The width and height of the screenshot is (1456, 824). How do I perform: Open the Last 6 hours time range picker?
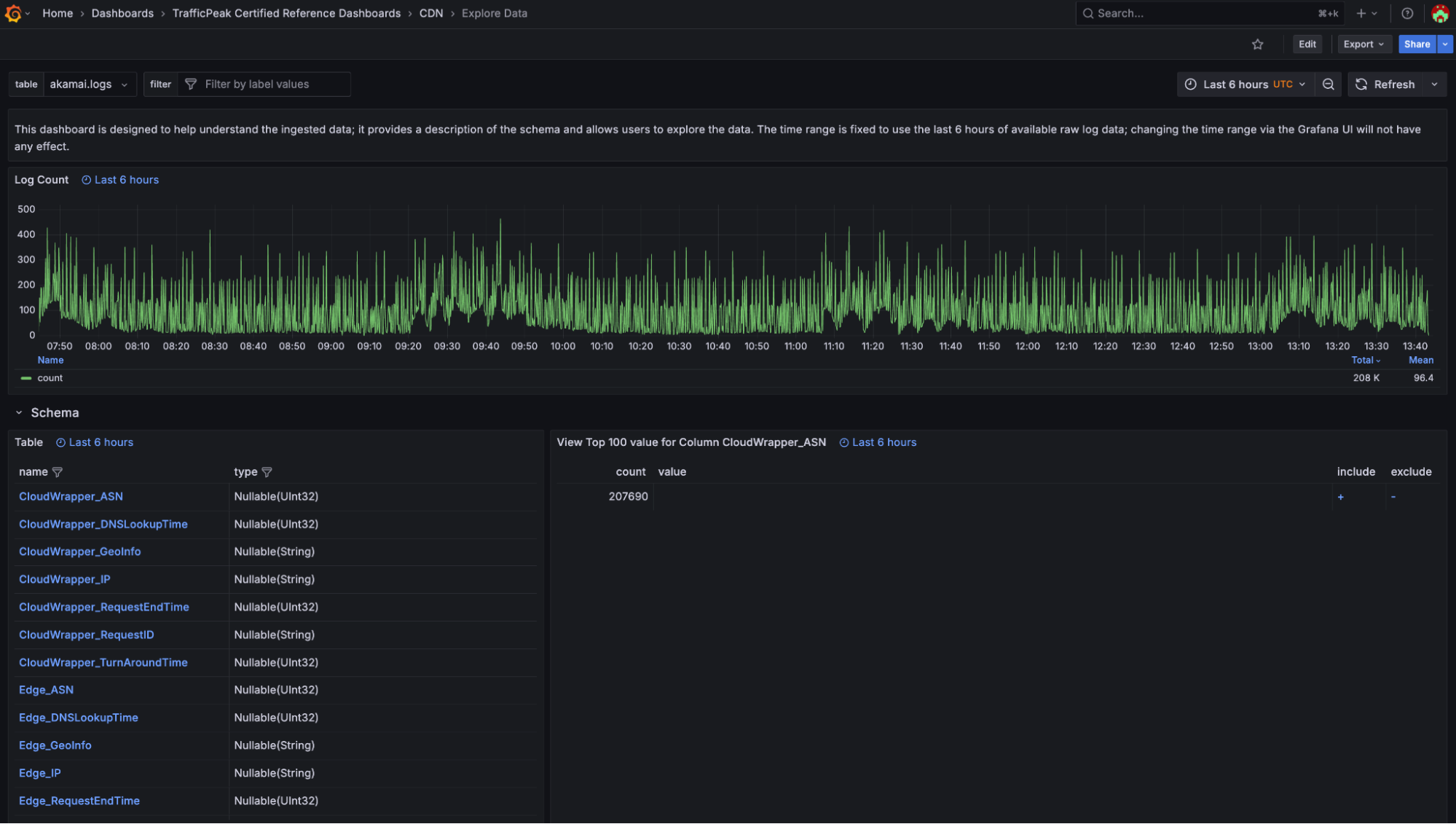tap(1246, 85)
